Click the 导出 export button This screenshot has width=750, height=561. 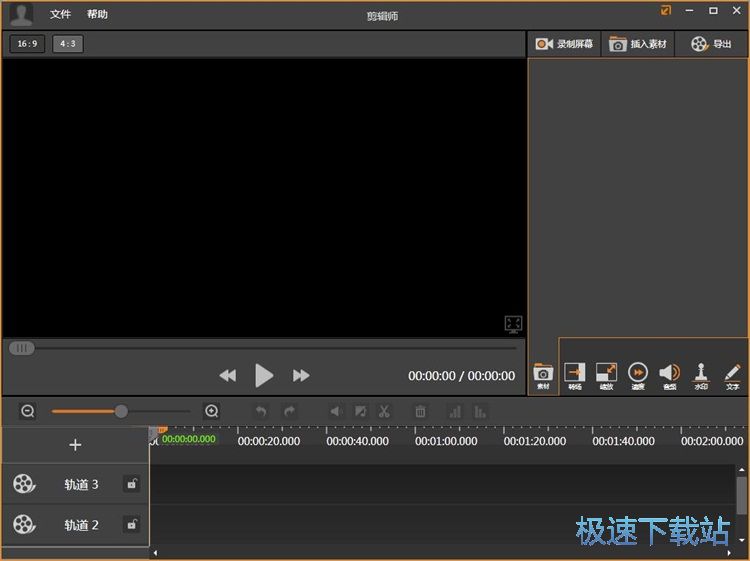click(711, 44)
